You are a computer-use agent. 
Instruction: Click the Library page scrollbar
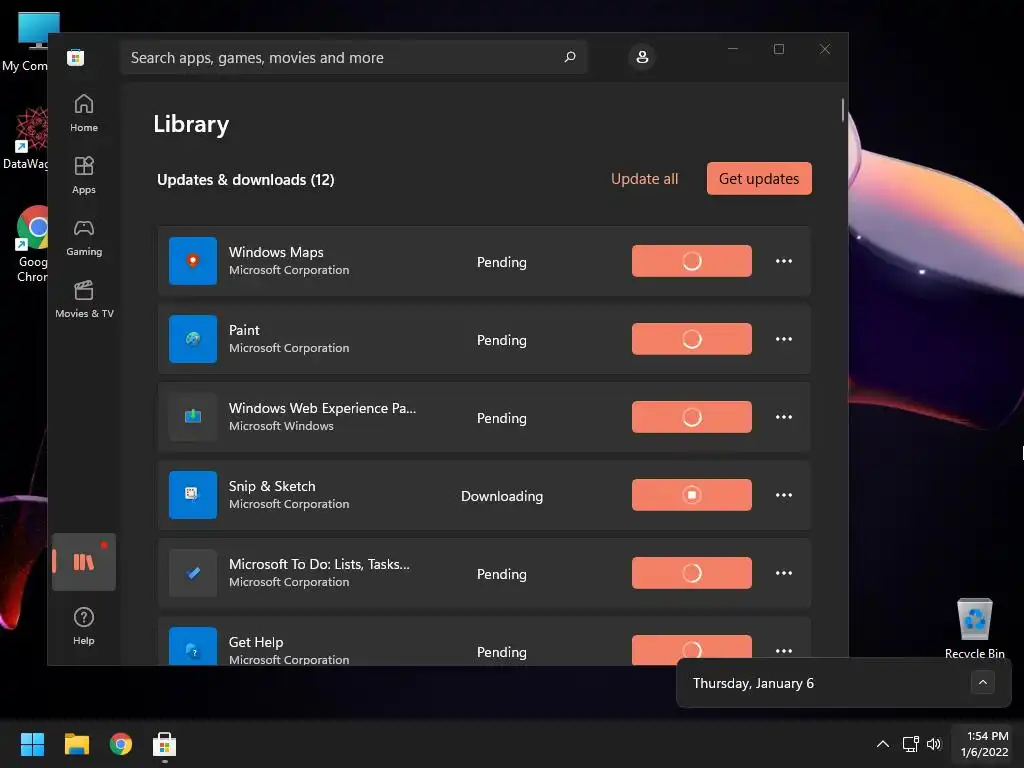[842, 110]
